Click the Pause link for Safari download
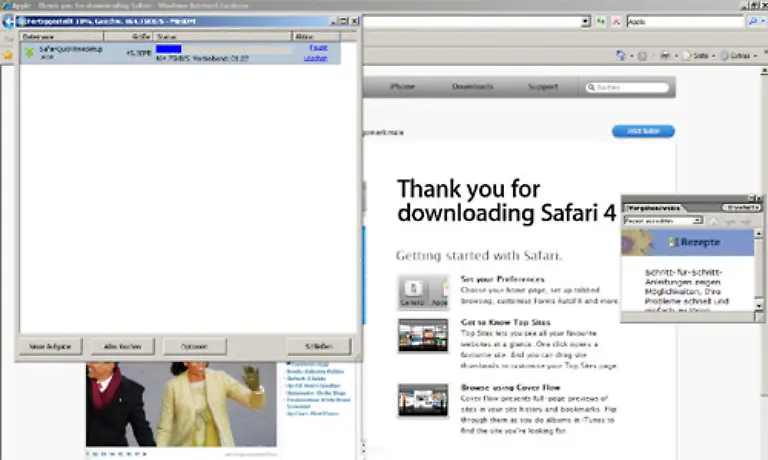Screen dimensions: 768x460 tap(318, 48)
